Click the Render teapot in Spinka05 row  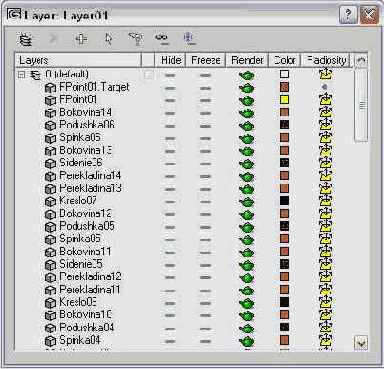[247, 240]
